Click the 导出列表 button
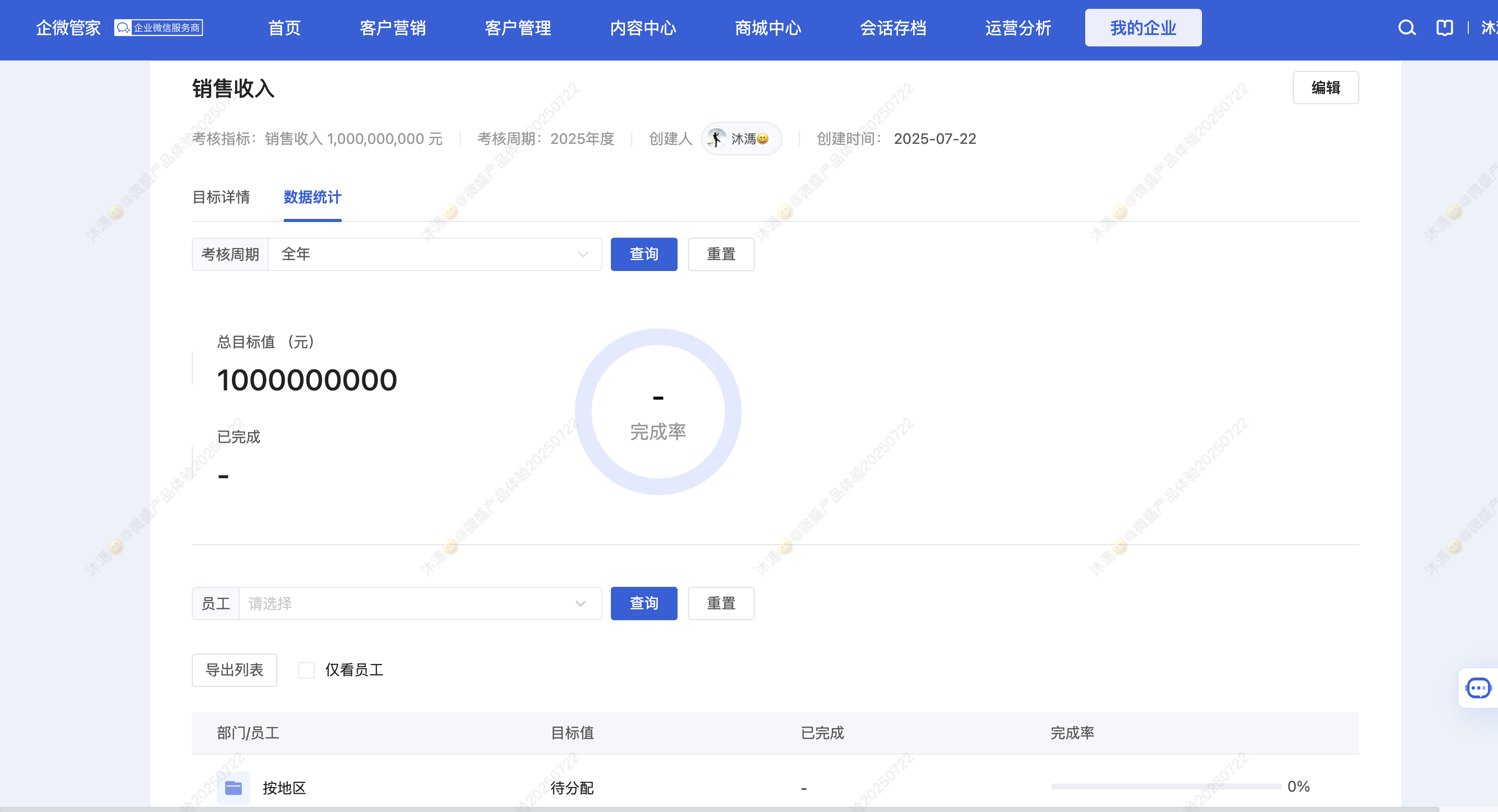This screenshot has height=812, width=1498. pyautogui.click(x=235, y=670)
